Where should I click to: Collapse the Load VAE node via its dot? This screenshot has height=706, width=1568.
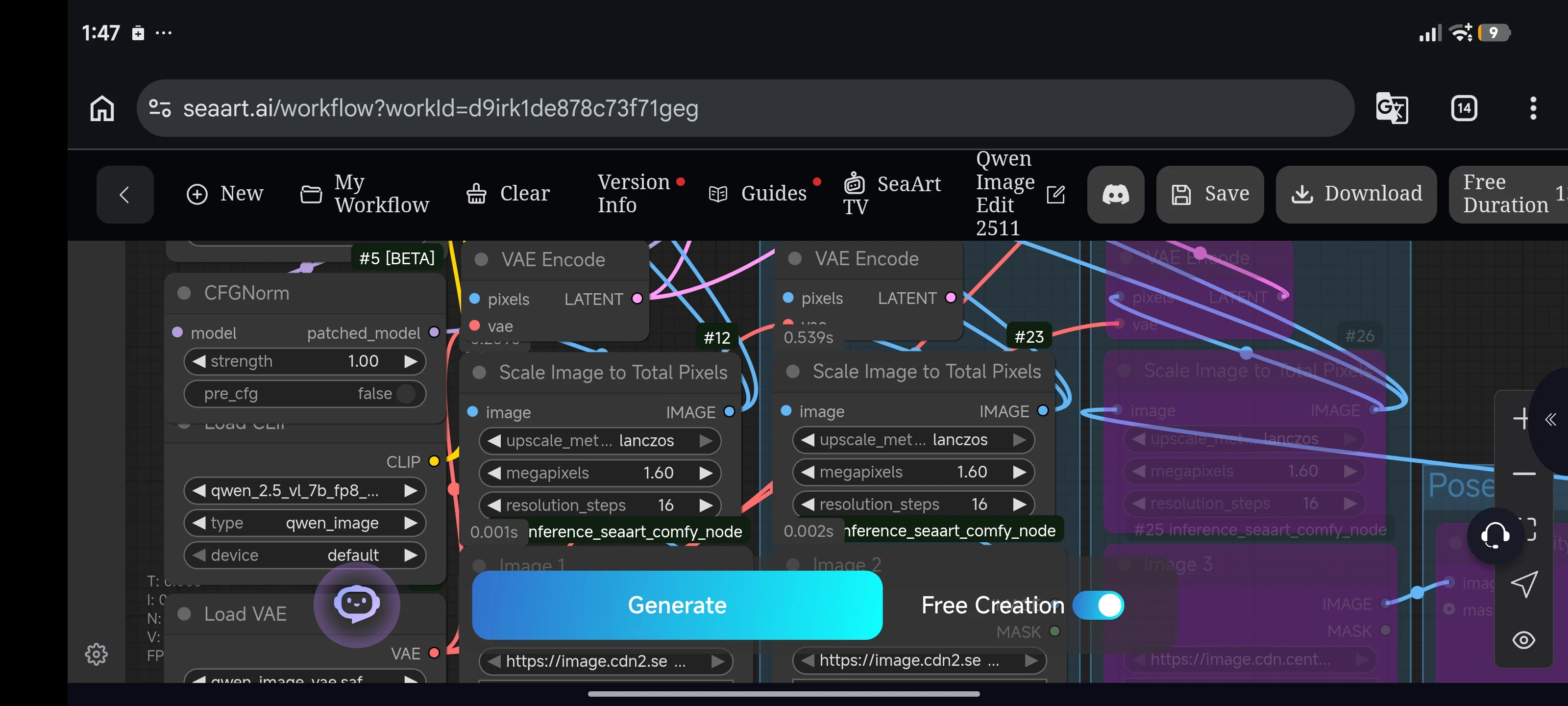[x=184, y=613]
